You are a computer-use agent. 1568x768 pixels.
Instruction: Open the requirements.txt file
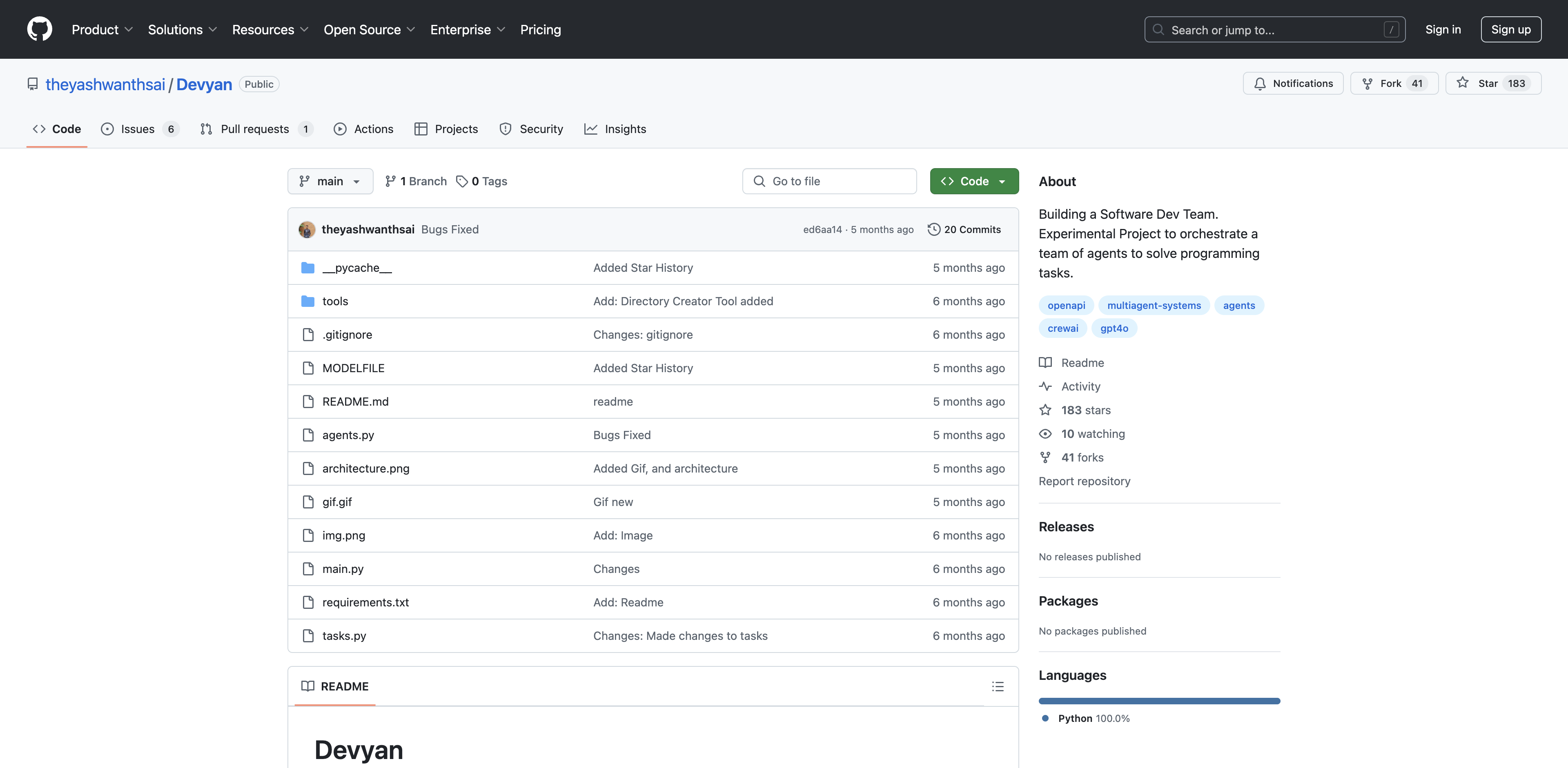[365, 602]
